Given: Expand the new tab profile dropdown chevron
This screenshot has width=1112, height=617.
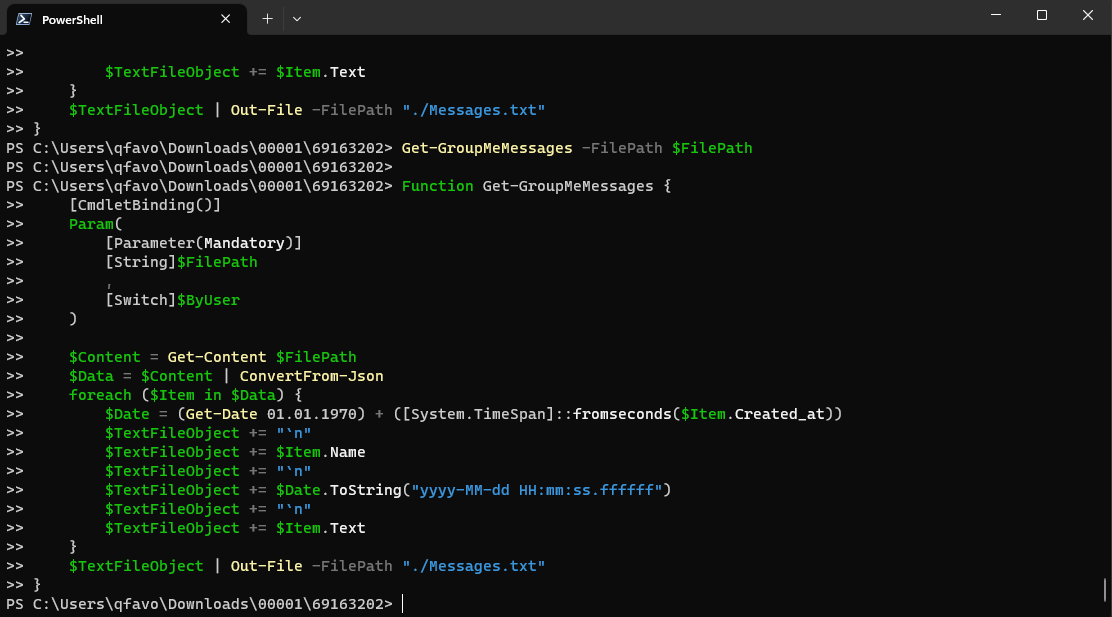Looking at the screenshot, I should pos(297,19).
